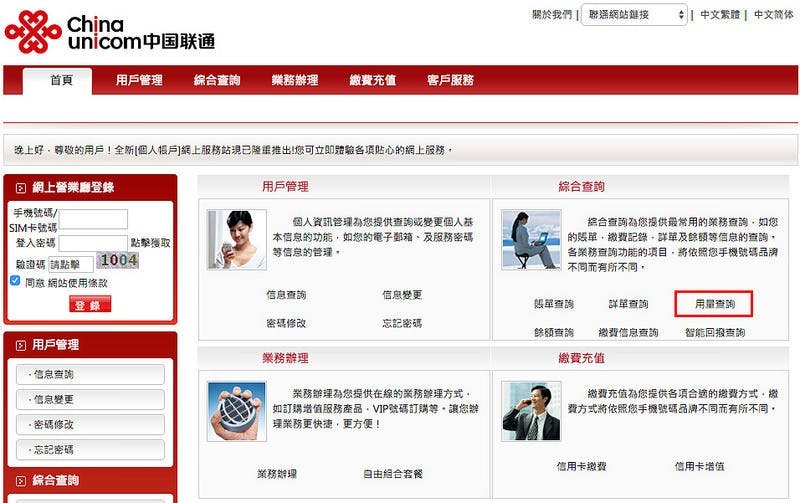Viewport: 800px width, 503px height.
Task: Click the 繳費充值 card heading
Action: [x=581, y=358]
